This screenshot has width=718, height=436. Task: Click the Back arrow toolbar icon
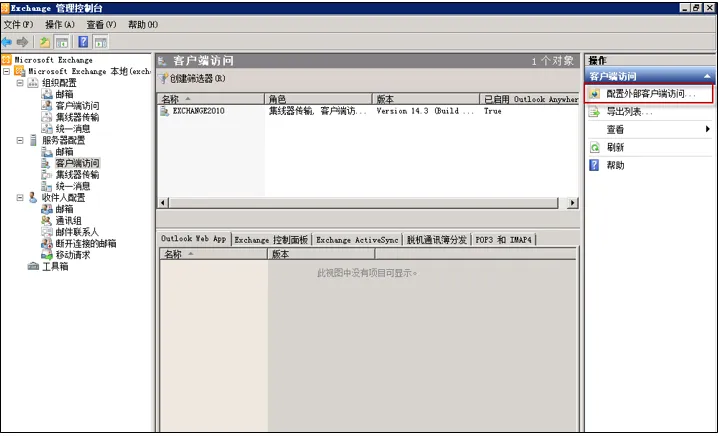[x=7, y=43]
